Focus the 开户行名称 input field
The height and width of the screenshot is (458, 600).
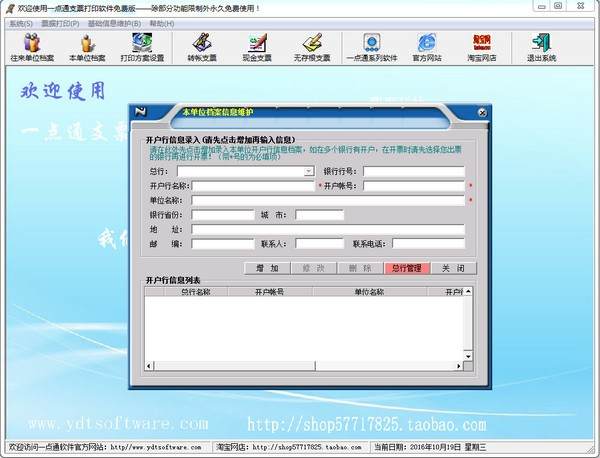click(x=253, y=186)
